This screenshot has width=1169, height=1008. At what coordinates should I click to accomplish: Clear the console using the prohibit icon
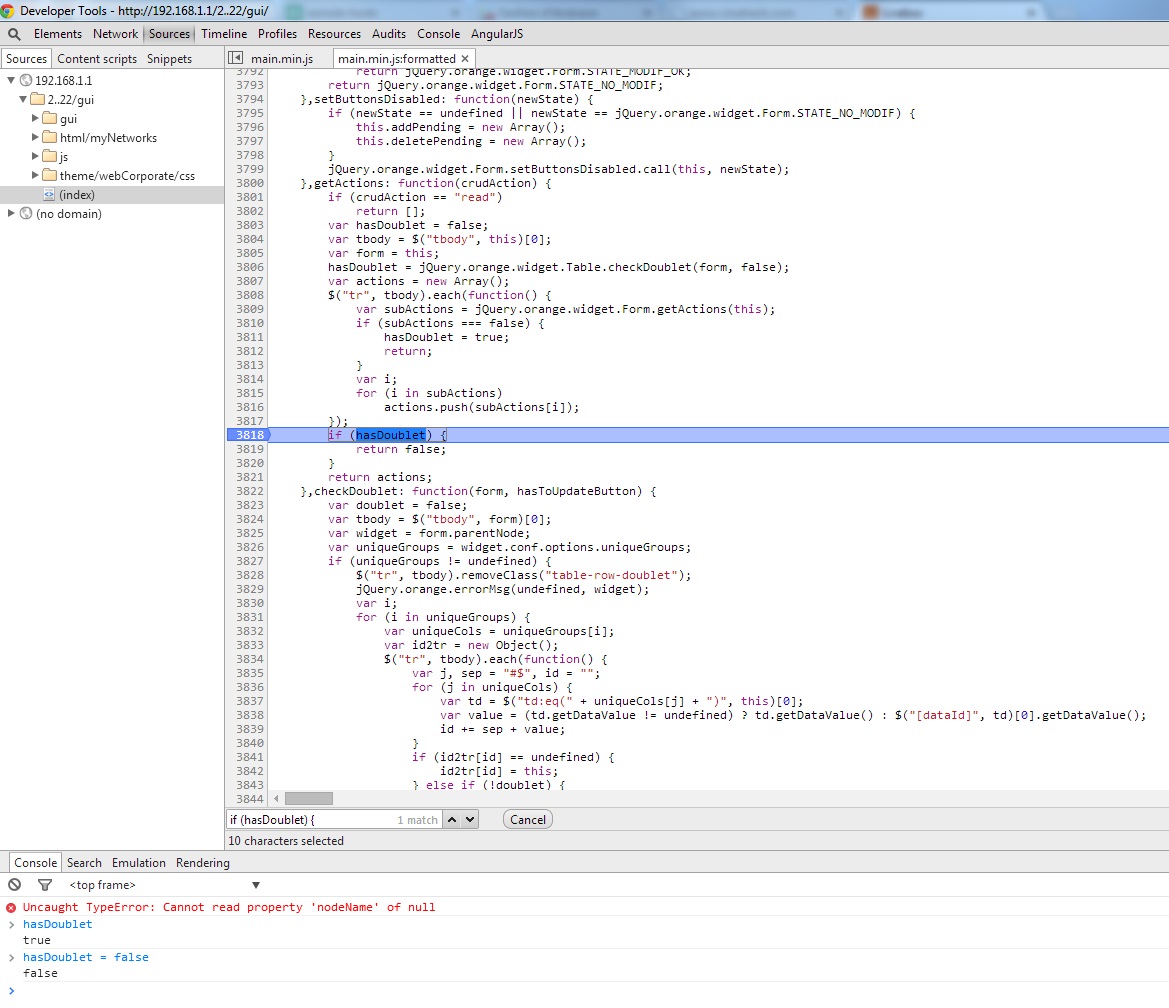point(14,884)
